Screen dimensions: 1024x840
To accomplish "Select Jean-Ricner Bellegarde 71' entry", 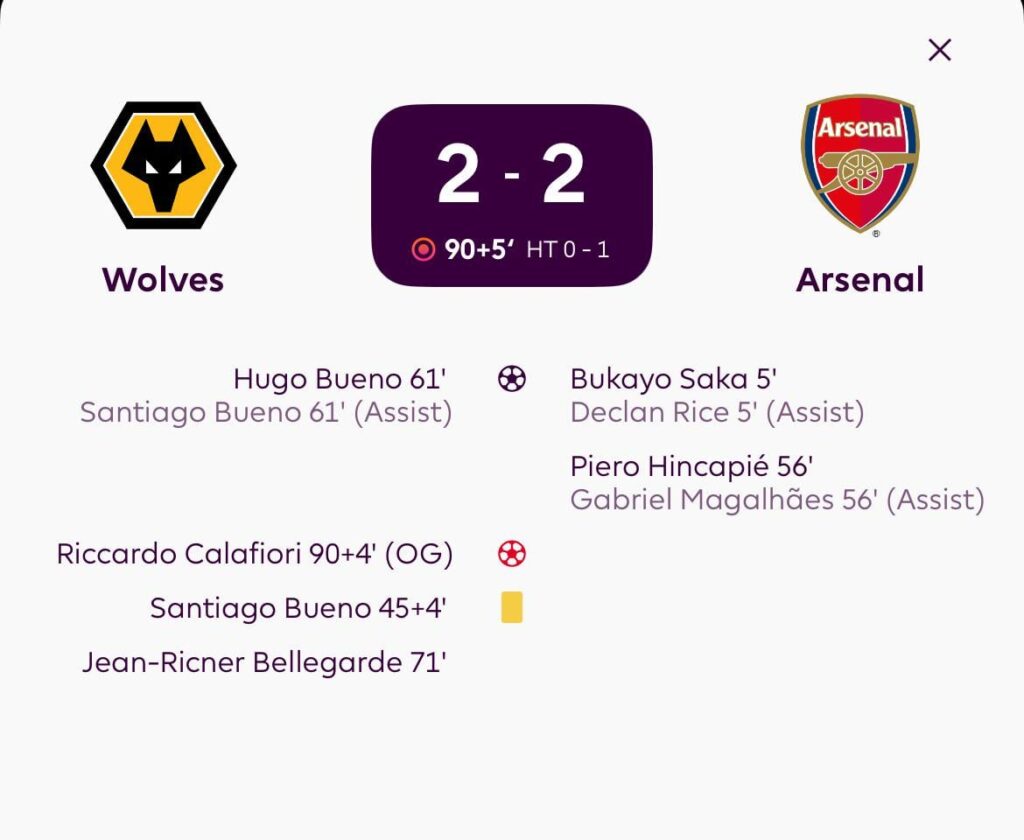I will (264, 662).
